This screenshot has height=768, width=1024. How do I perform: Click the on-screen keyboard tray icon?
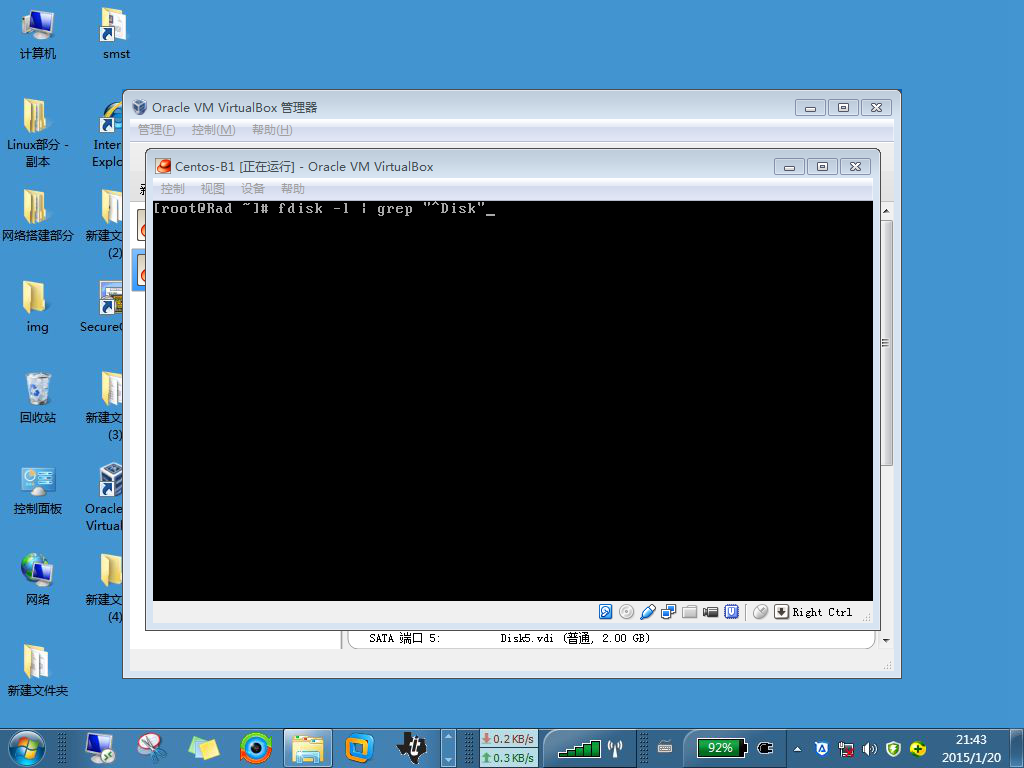[x=665, y=748]
